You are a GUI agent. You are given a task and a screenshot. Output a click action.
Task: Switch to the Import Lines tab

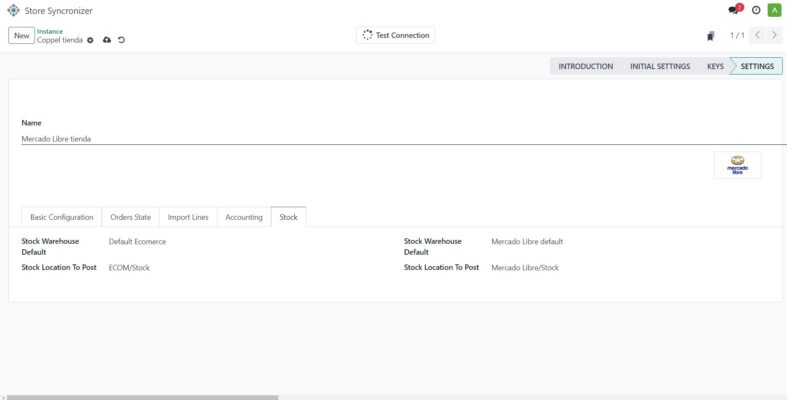click(x=188, y=217)
